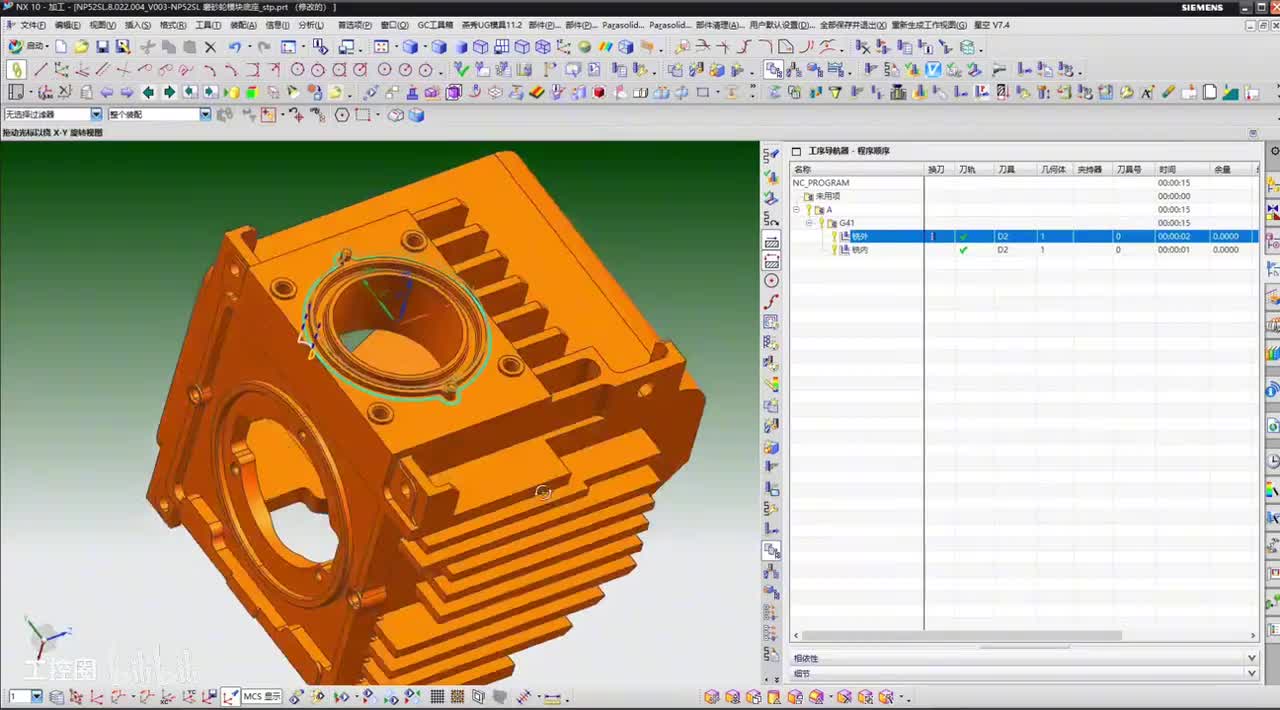
Task: Click the Cut scissors icon
Action: [148, 47]
